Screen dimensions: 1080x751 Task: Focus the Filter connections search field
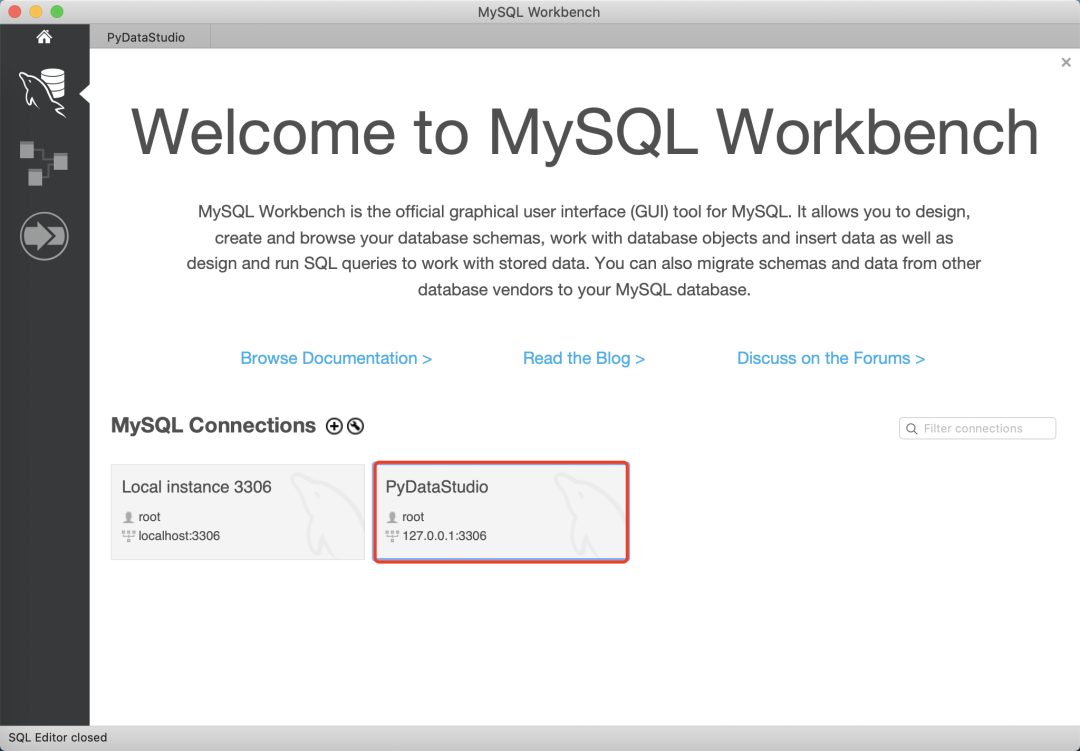click(977, 428)
